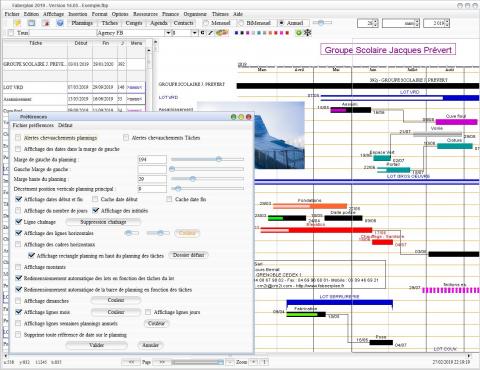The width and height of the screenshot is (480, 370).
Task: Click Couleur button beside Affichage lignes mois
Action: pos(116,312)
